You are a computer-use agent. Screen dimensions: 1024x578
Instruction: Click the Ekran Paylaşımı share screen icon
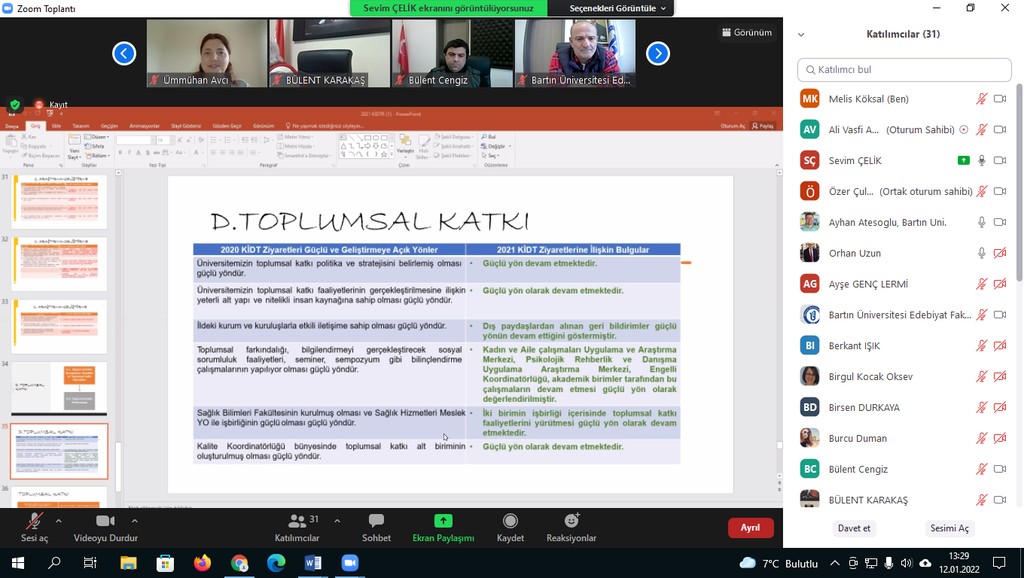click(443, 522)
